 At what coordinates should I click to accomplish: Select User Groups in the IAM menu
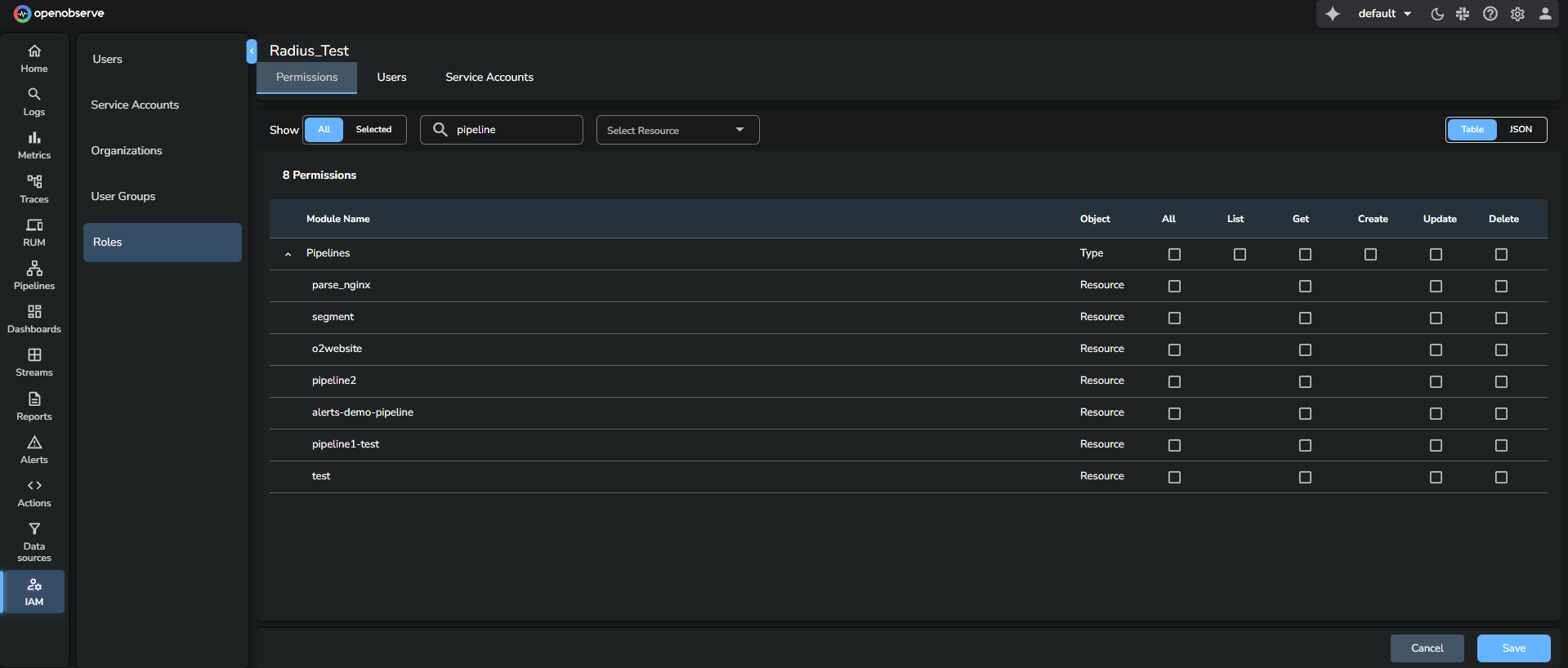pyautogui.click(x=123, y=196)
